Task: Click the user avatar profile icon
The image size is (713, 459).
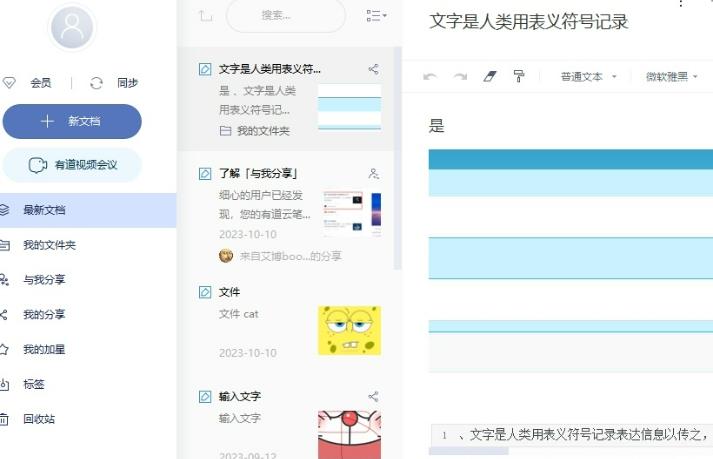Action: pos(71,30)
